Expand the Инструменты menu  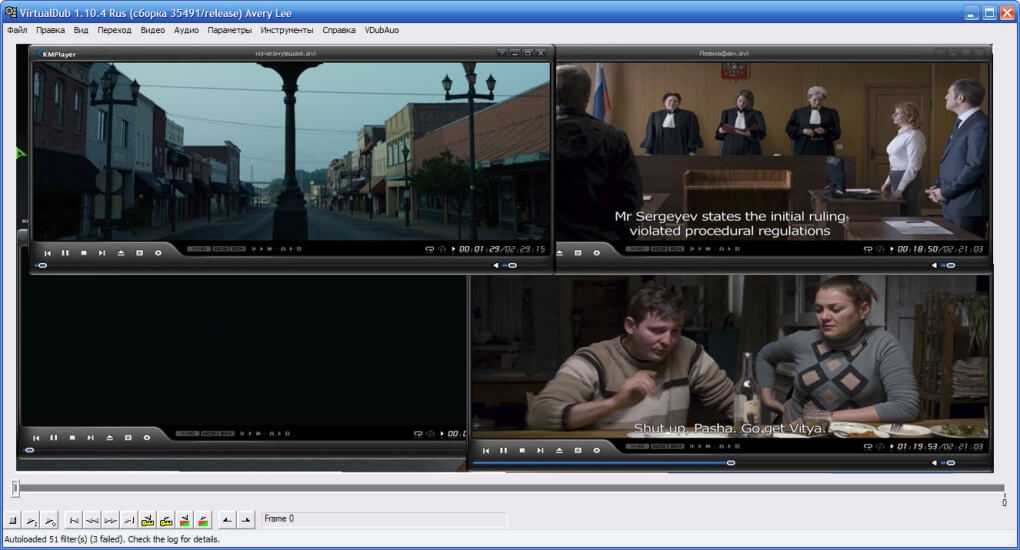(x=288, y=30)
